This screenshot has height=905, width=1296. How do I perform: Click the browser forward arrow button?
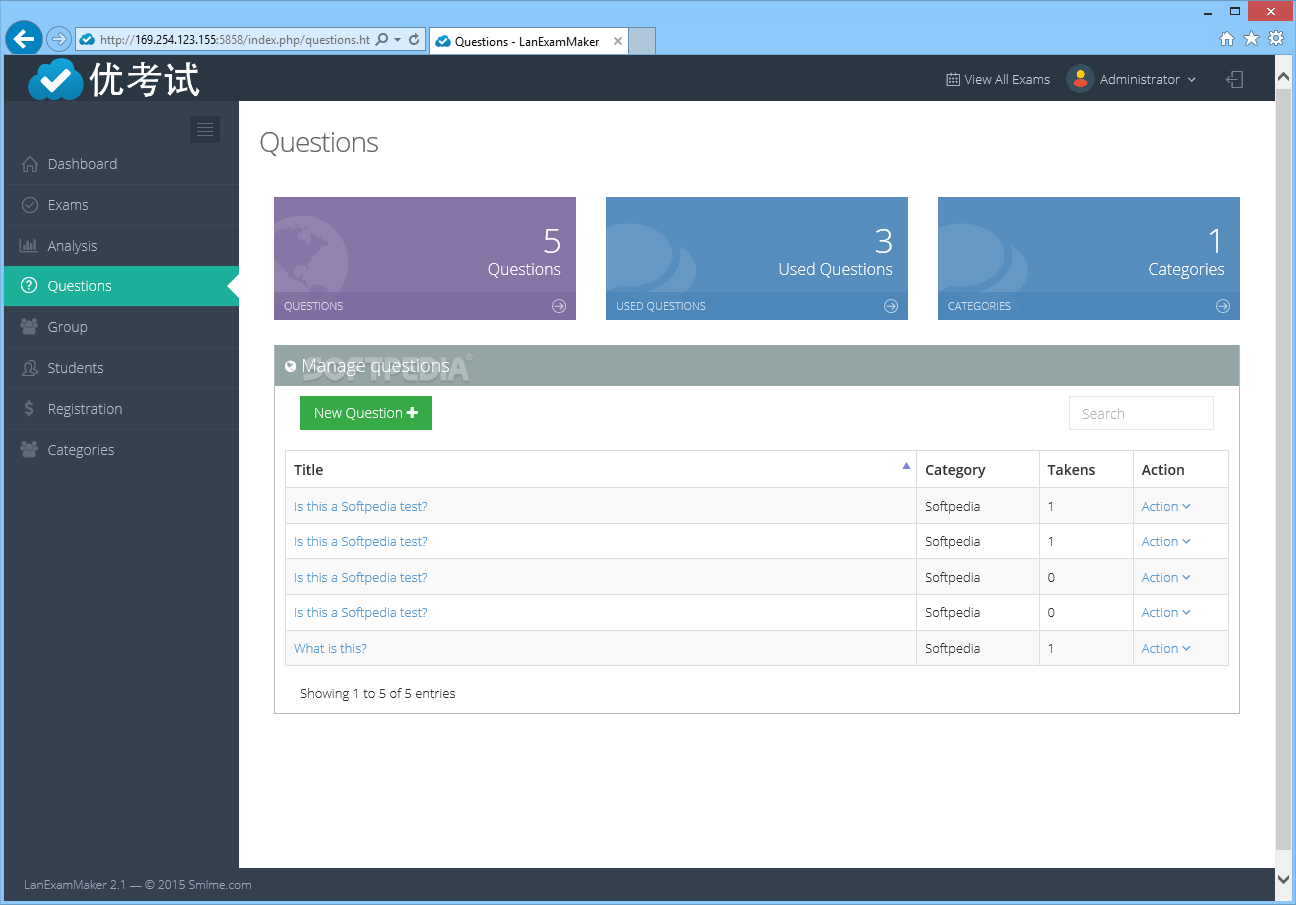pos(59,40)
